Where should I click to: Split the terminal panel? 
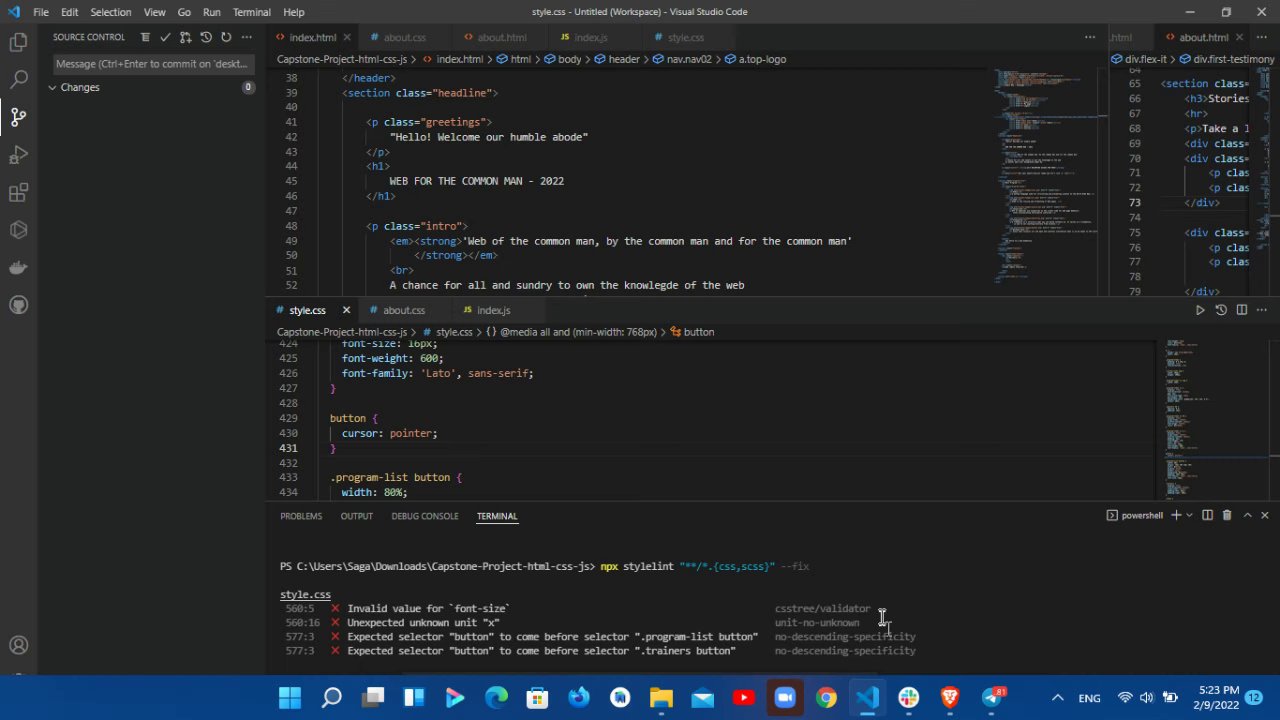click(1207, 516)
